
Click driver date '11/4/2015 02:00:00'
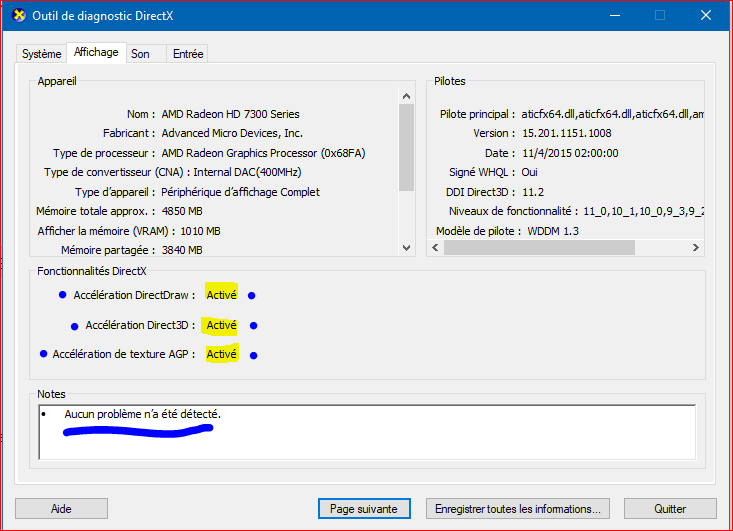point(570,153)
